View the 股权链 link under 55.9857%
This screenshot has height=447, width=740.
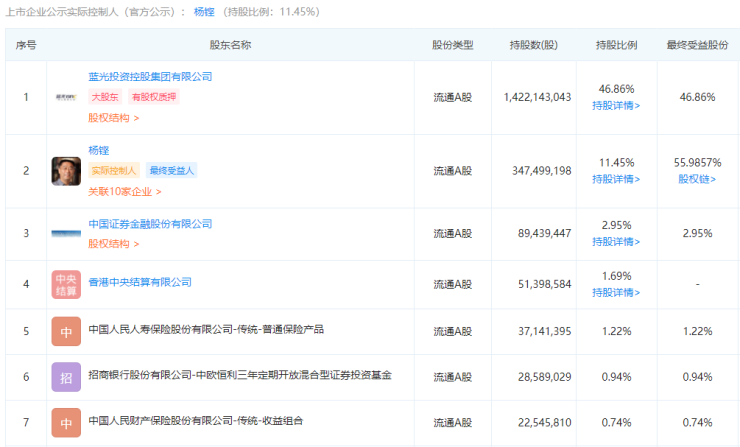(699, 179)
